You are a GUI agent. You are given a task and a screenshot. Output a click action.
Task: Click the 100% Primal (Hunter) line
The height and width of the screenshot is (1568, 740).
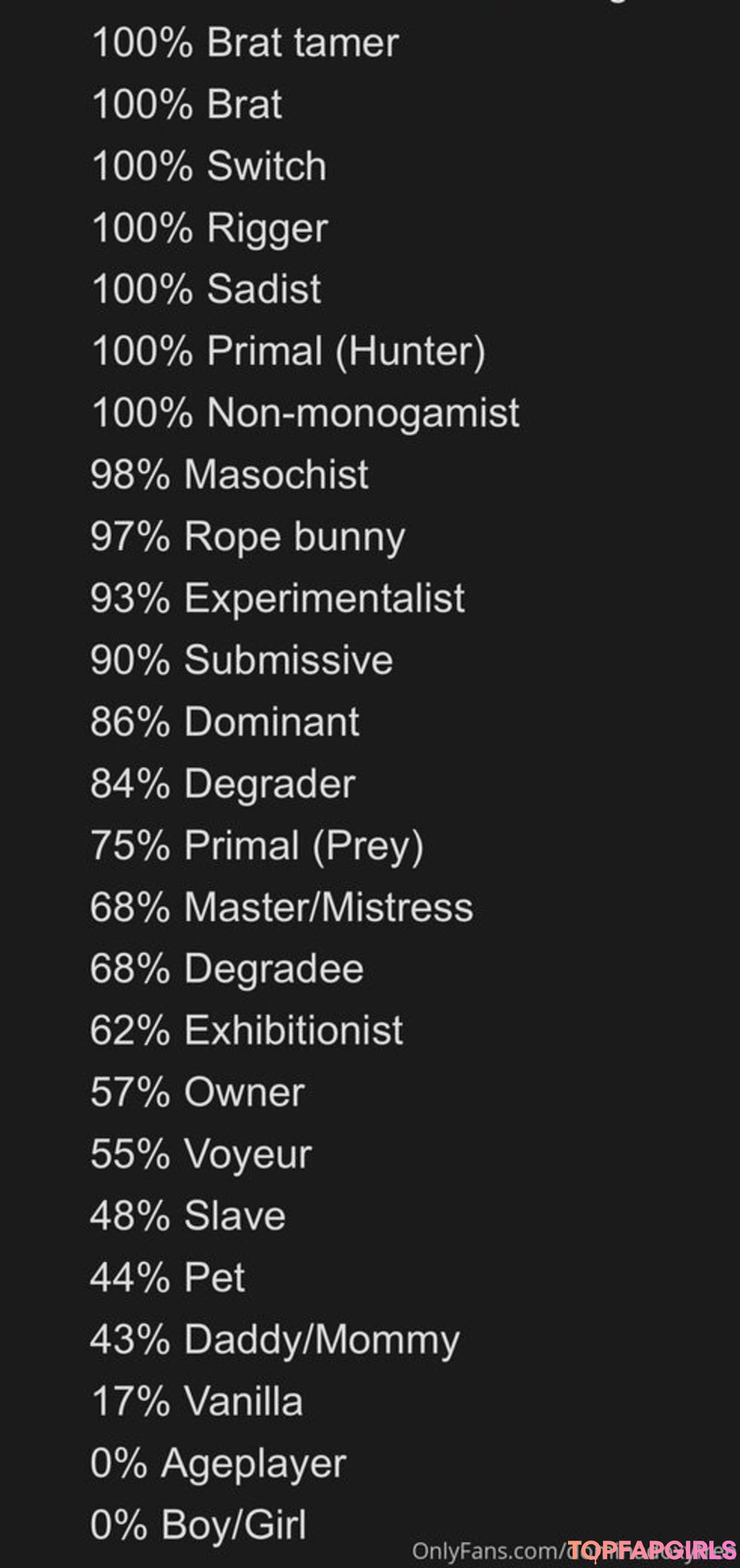(x=288, y=352)
